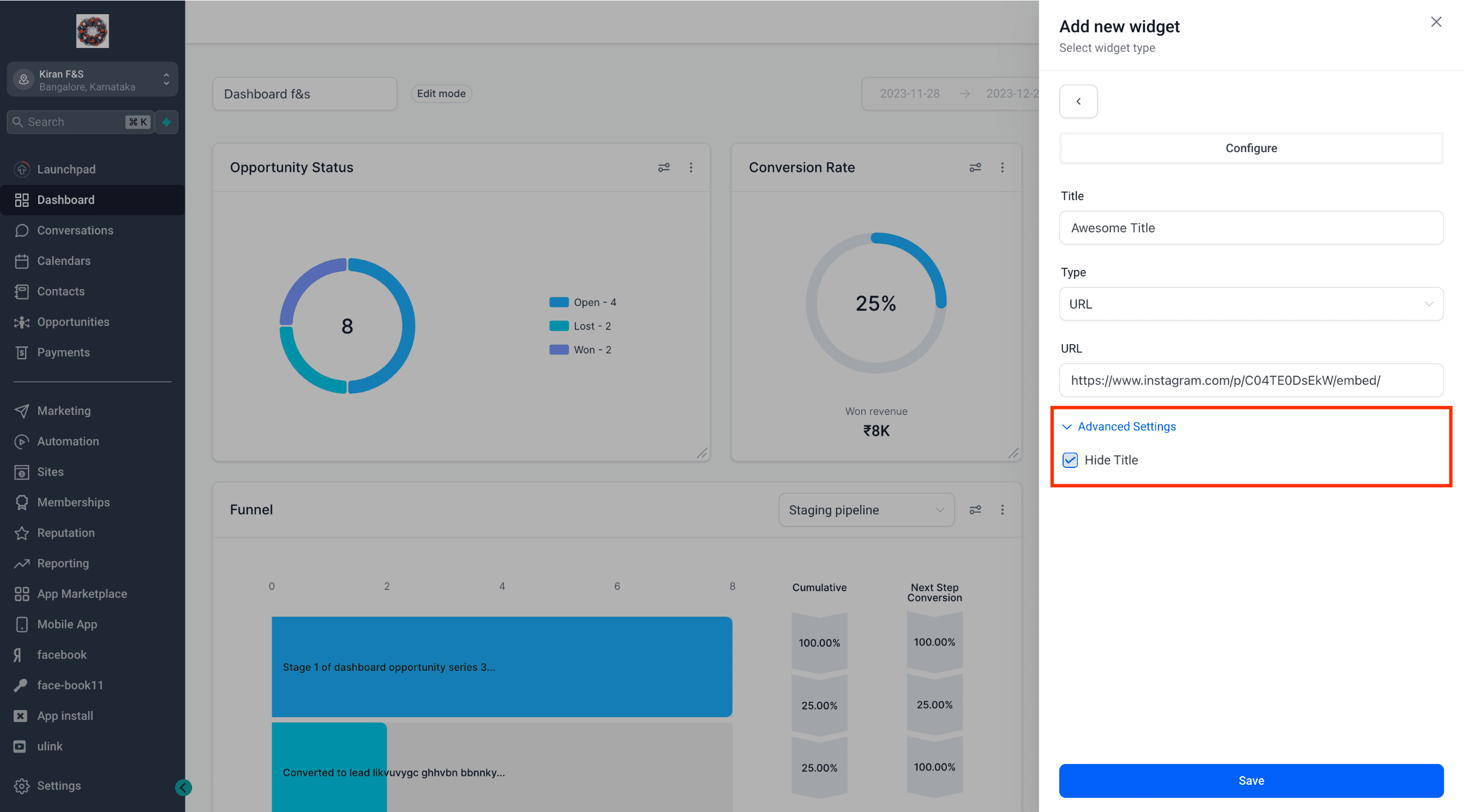1464x812 pixels.
Task: Open Automation icon in sidebar
Action: coord(22,441)
